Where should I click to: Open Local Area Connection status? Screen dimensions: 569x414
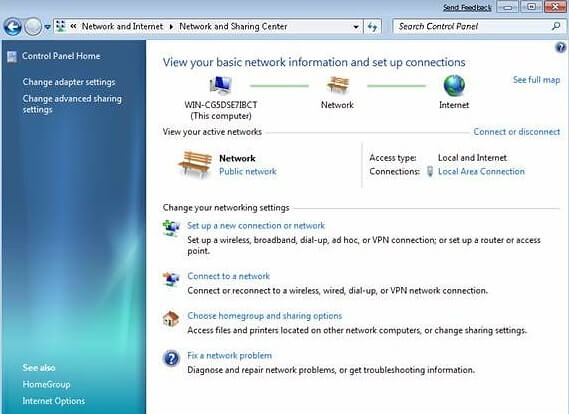(481, 171)
